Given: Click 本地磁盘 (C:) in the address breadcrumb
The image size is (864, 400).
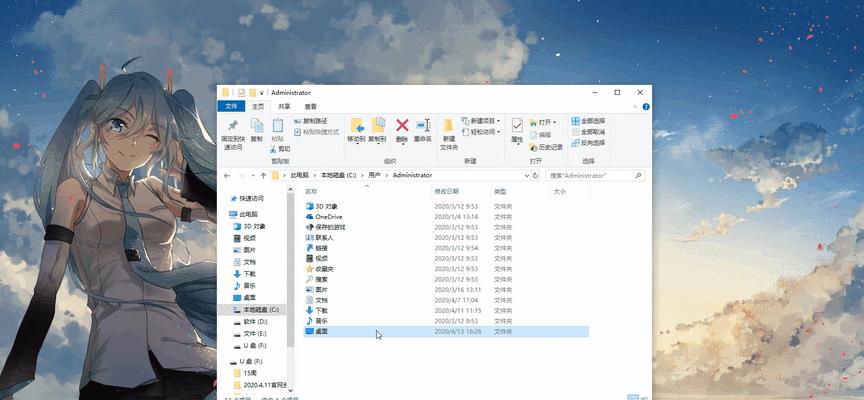Looking at the screenshot, I should (x=339, y=175).
